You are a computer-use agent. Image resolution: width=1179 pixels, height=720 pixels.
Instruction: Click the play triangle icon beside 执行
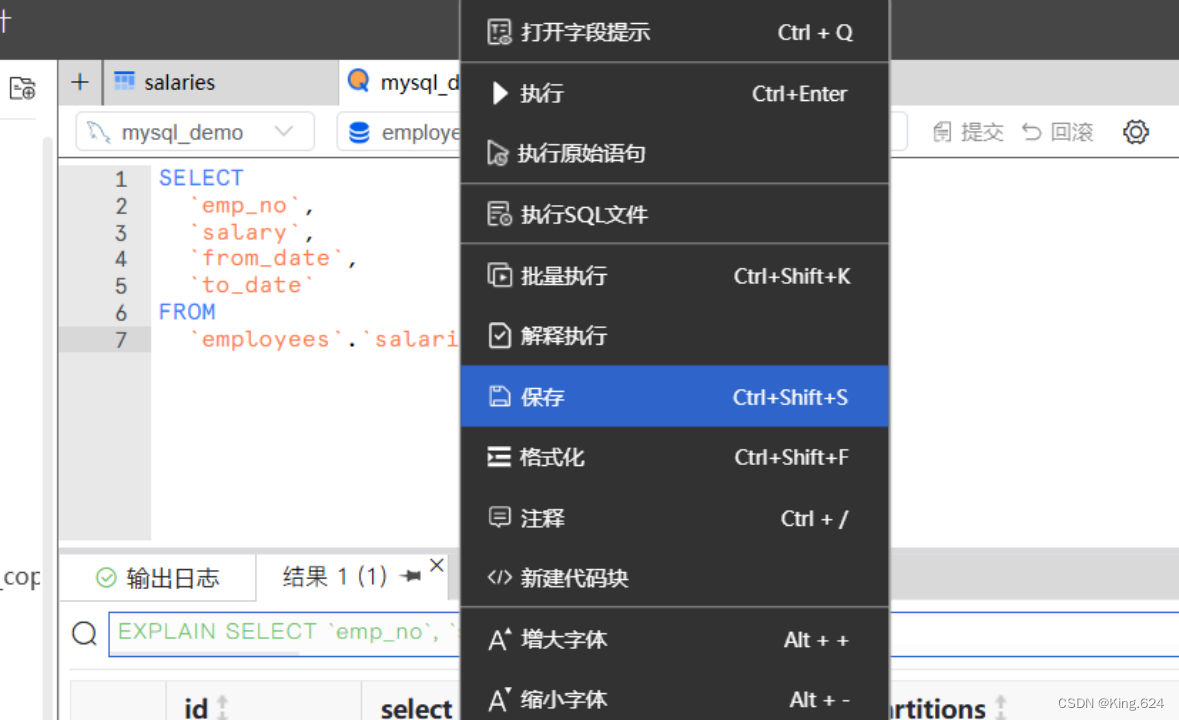pos(499,93)
